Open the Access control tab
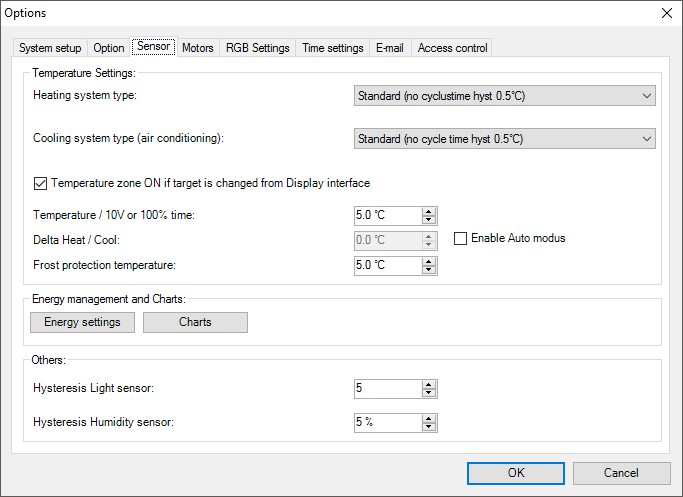683x497 pixels. tap(452, 48)
